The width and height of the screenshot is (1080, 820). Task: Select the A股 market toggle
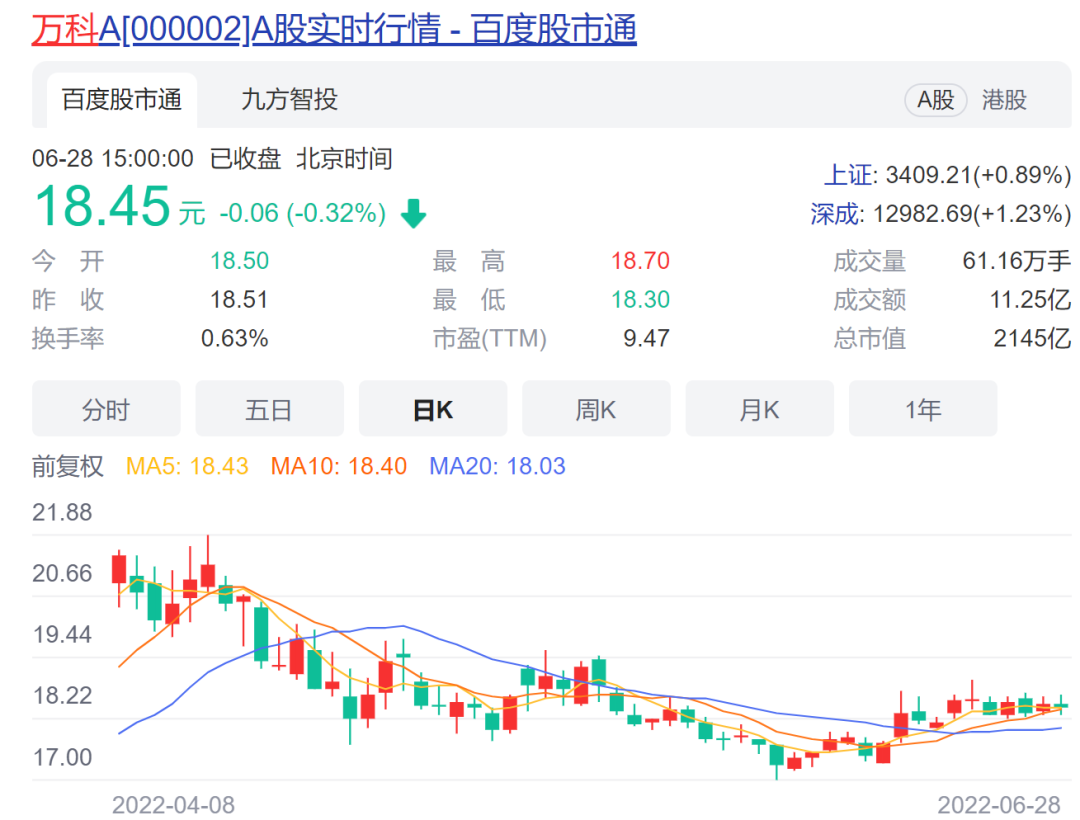pos(936,100)
